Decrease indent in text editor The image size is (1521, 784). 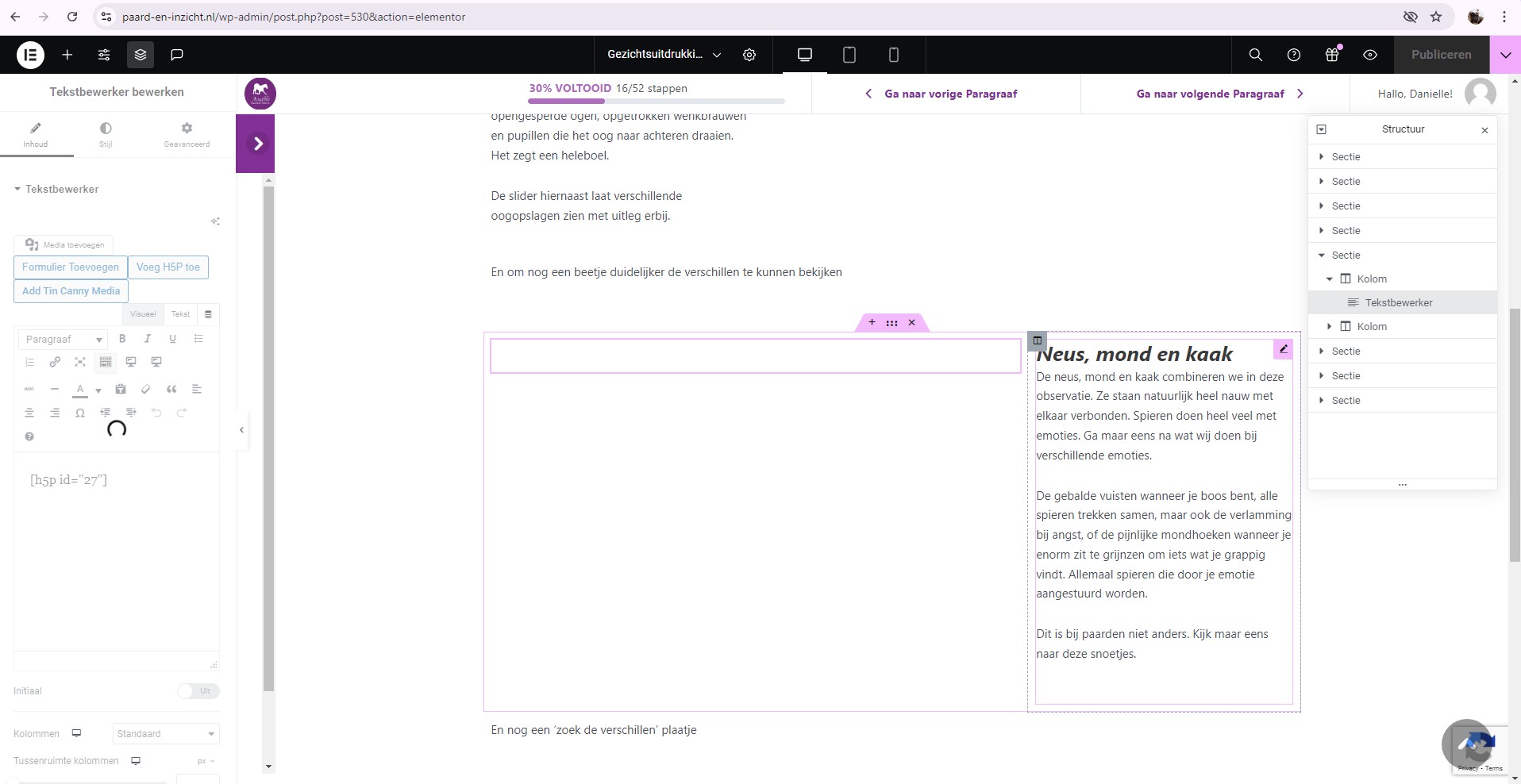106,413
